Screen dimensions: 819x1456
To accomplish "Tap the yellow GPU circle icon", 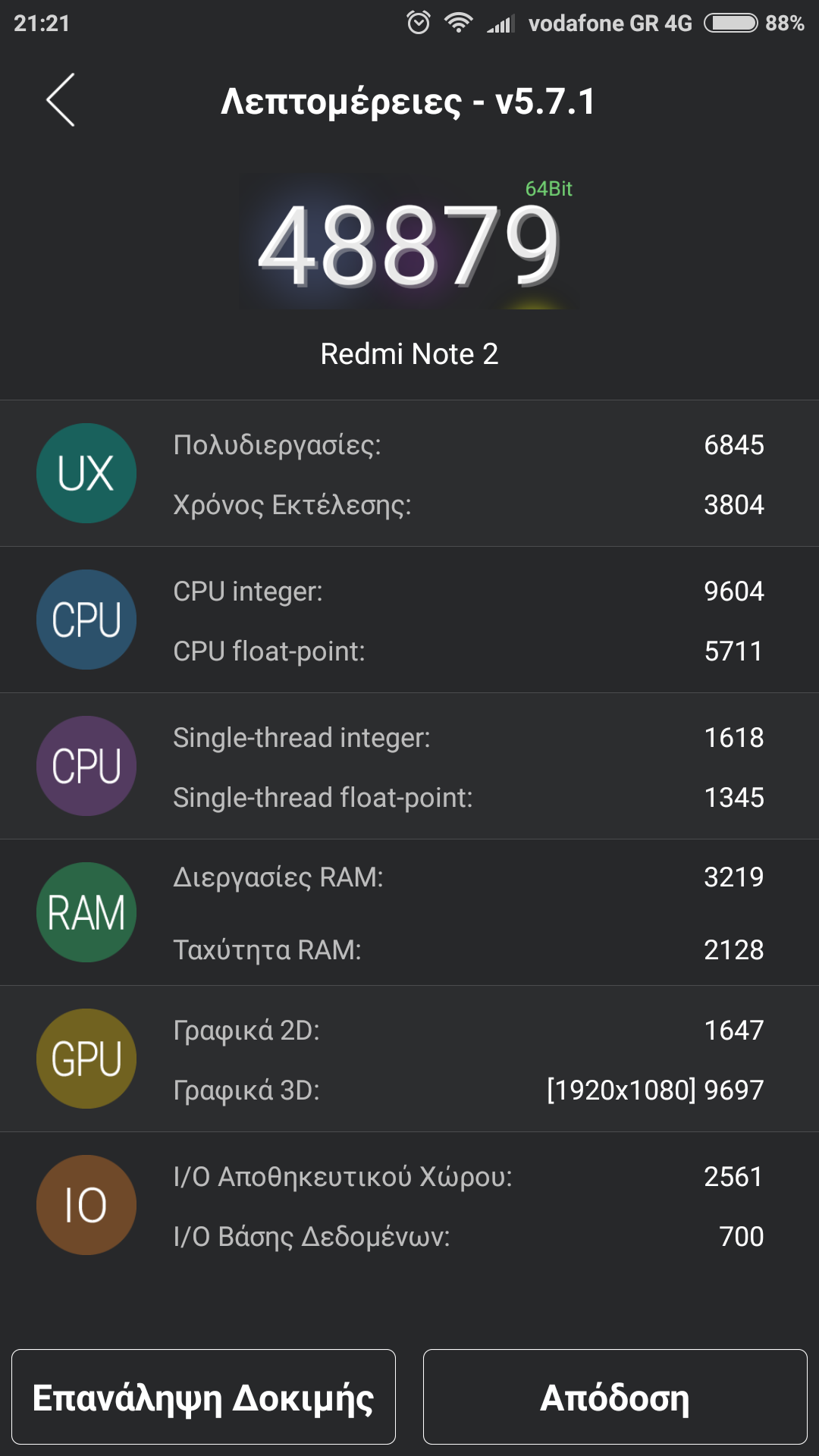I will pyautogui.click(x=86, y=1059).
